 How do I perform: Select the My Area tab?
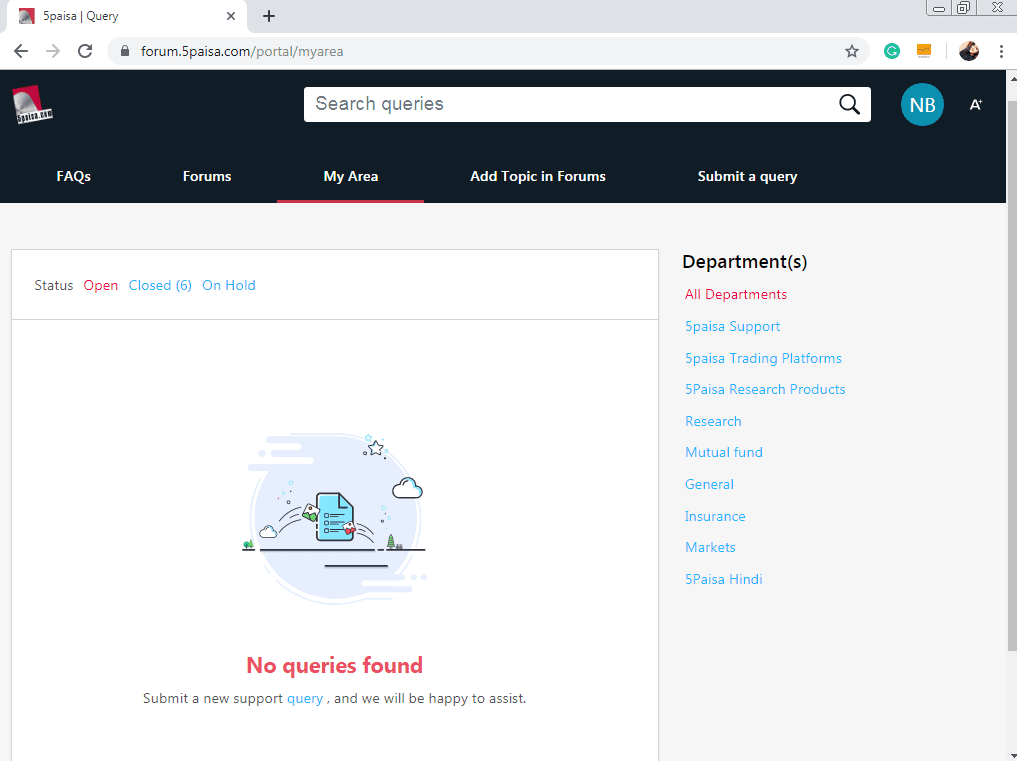[351, 176]
